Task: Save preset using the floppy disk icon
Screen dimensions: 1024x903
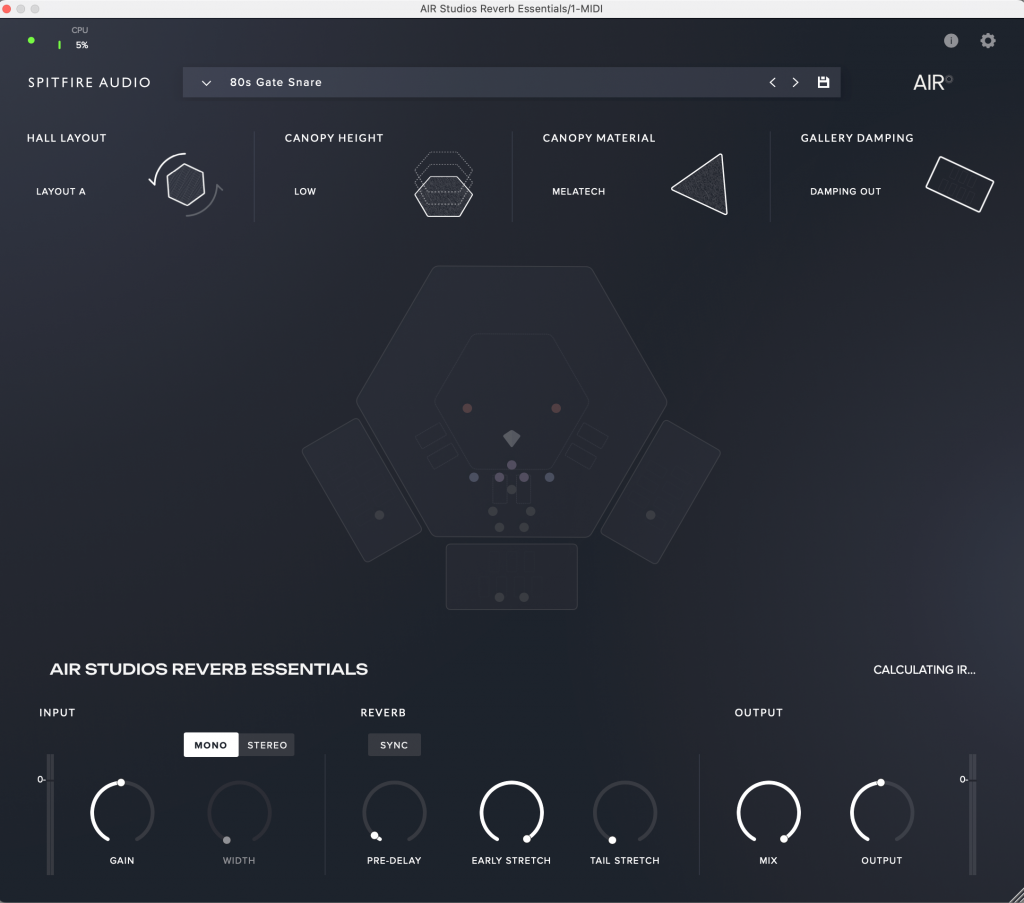Action: coord(824,82)
